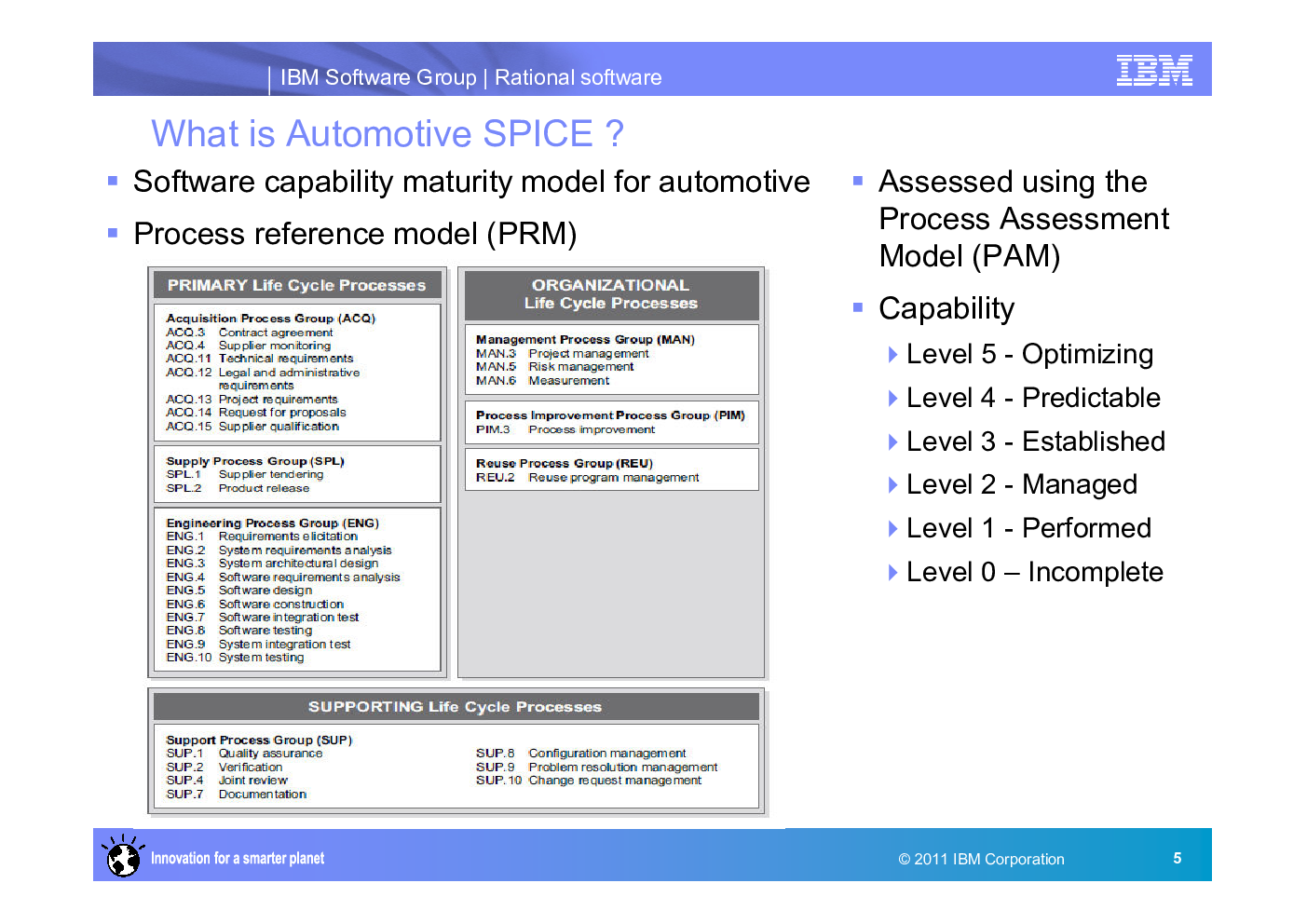Viewport: 1307px width, 924px height.
Task: Click 'Level 4 - Predictable' item
Action: click(1033, 398)
